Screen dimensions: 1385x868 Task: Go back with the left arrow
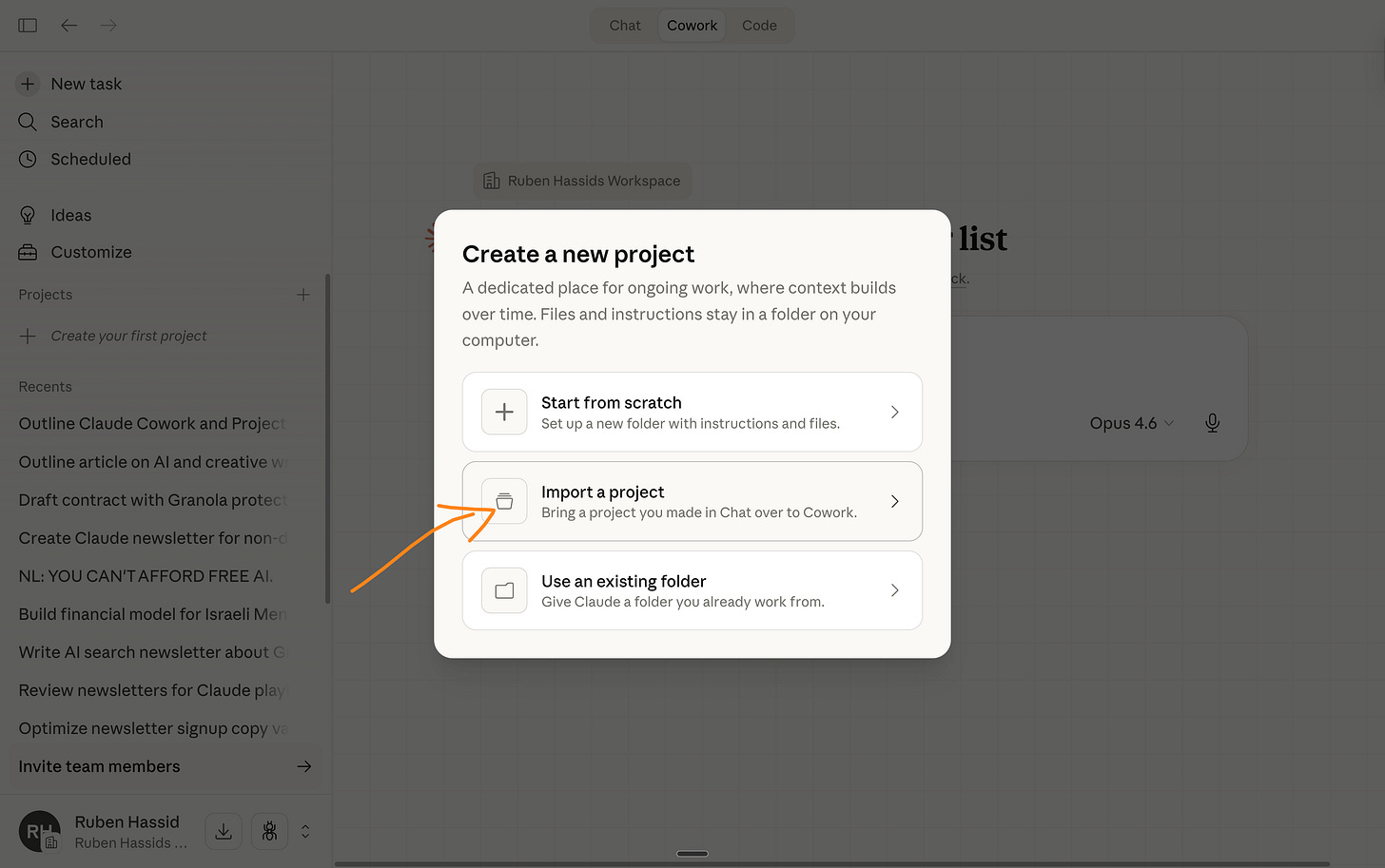point(69,26)
